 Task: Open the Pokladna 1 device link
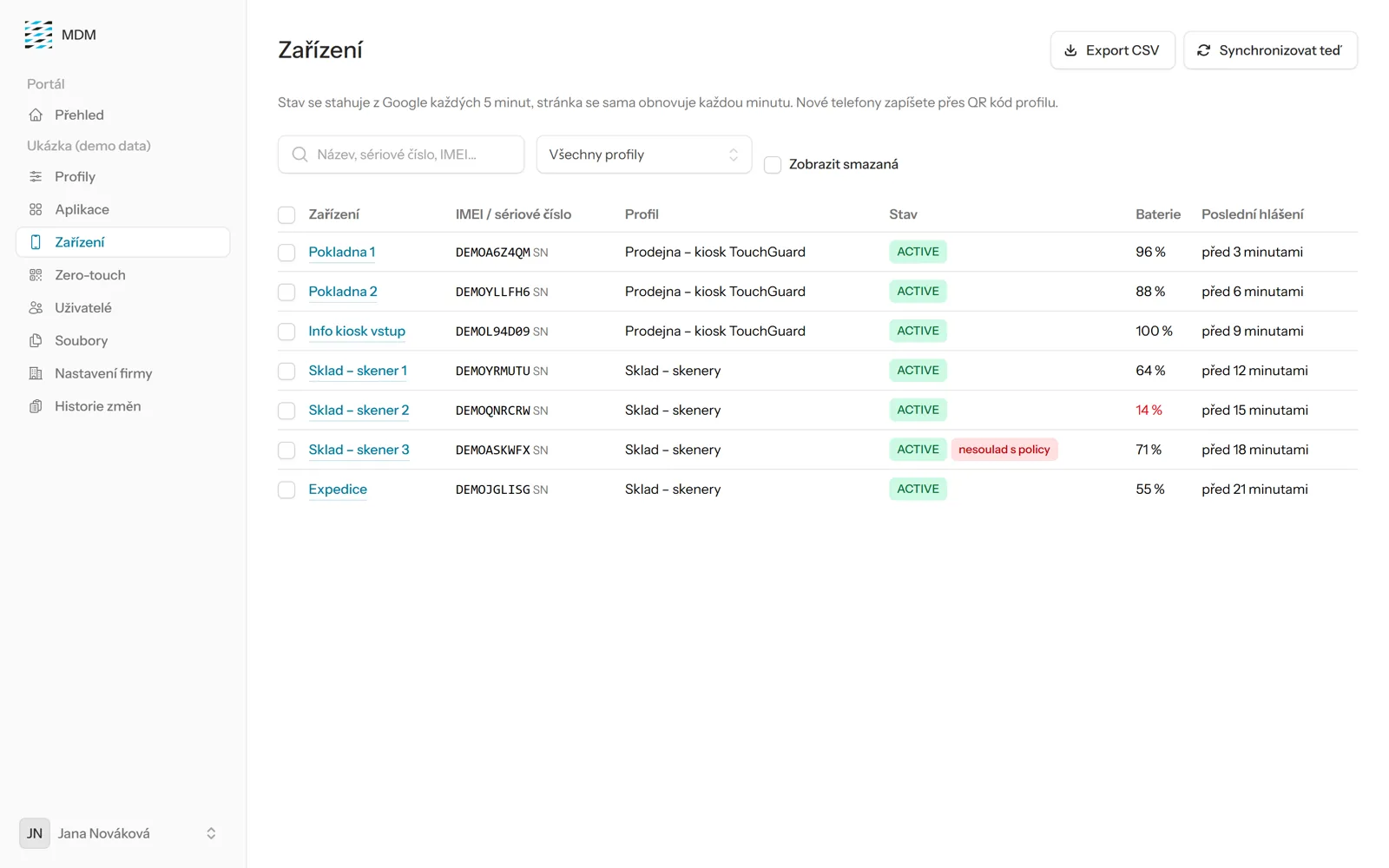[342, 252]
